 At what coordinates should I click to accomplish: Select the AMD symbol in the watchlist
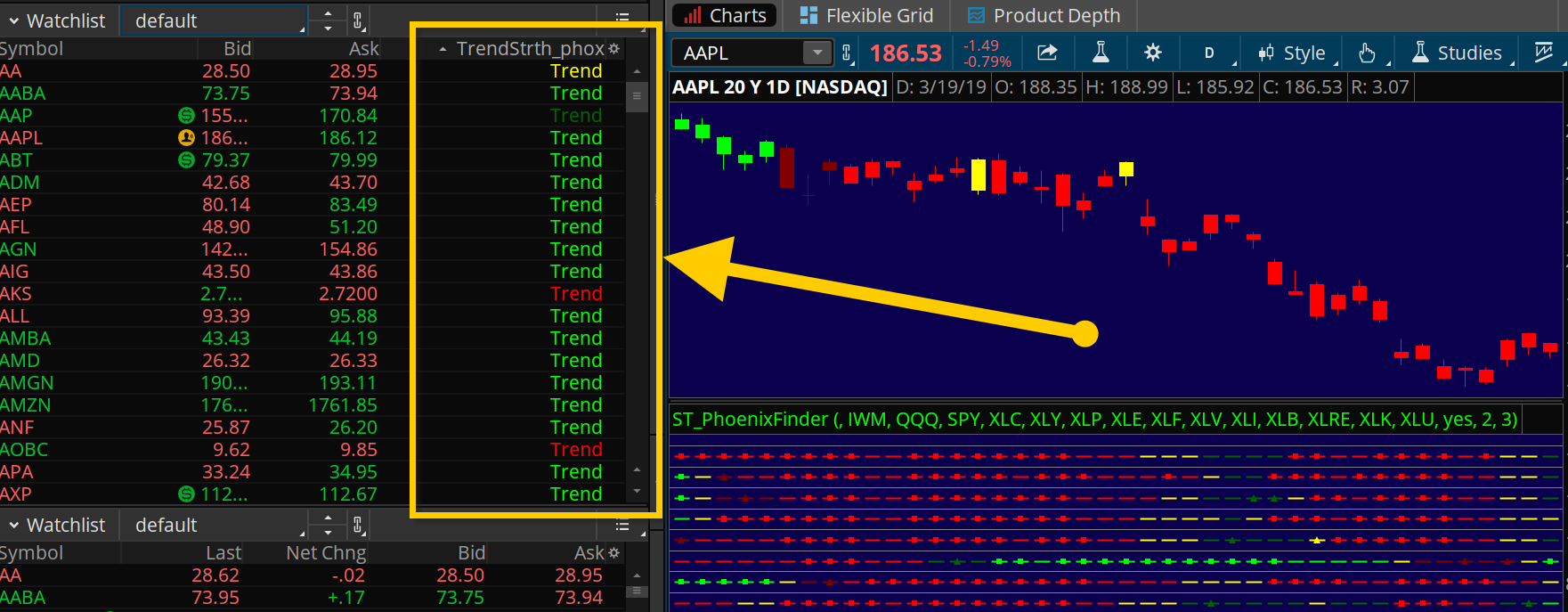point(20,360)
